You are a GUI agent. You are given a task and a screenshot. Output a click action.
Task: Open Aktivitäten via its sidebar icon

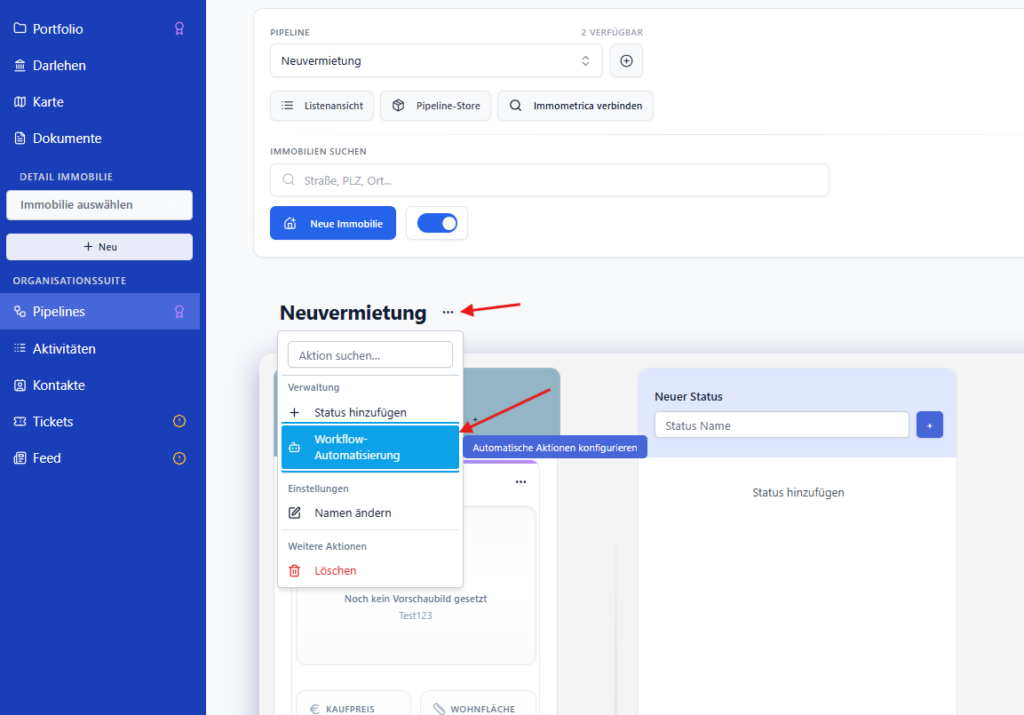[x=20, y=348]
